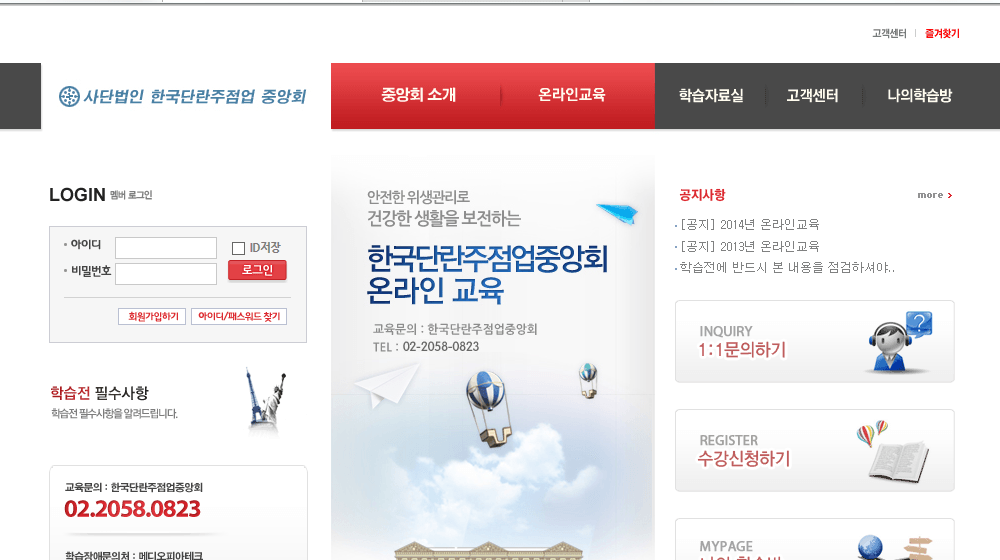Viewport: 1000px width, 560px height.
Task: Click the white paper airplane graphic
Action: (386, 386)
